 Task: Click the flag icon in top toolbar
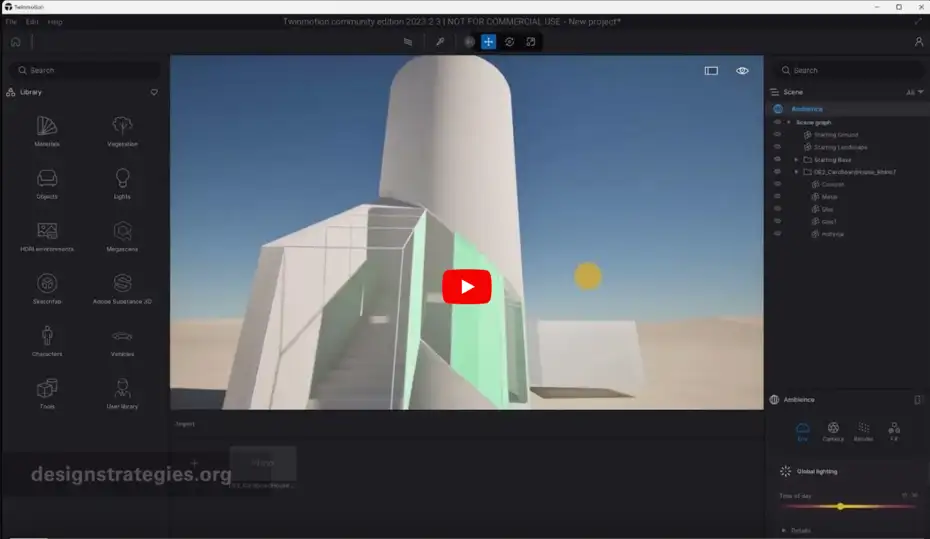408,42
